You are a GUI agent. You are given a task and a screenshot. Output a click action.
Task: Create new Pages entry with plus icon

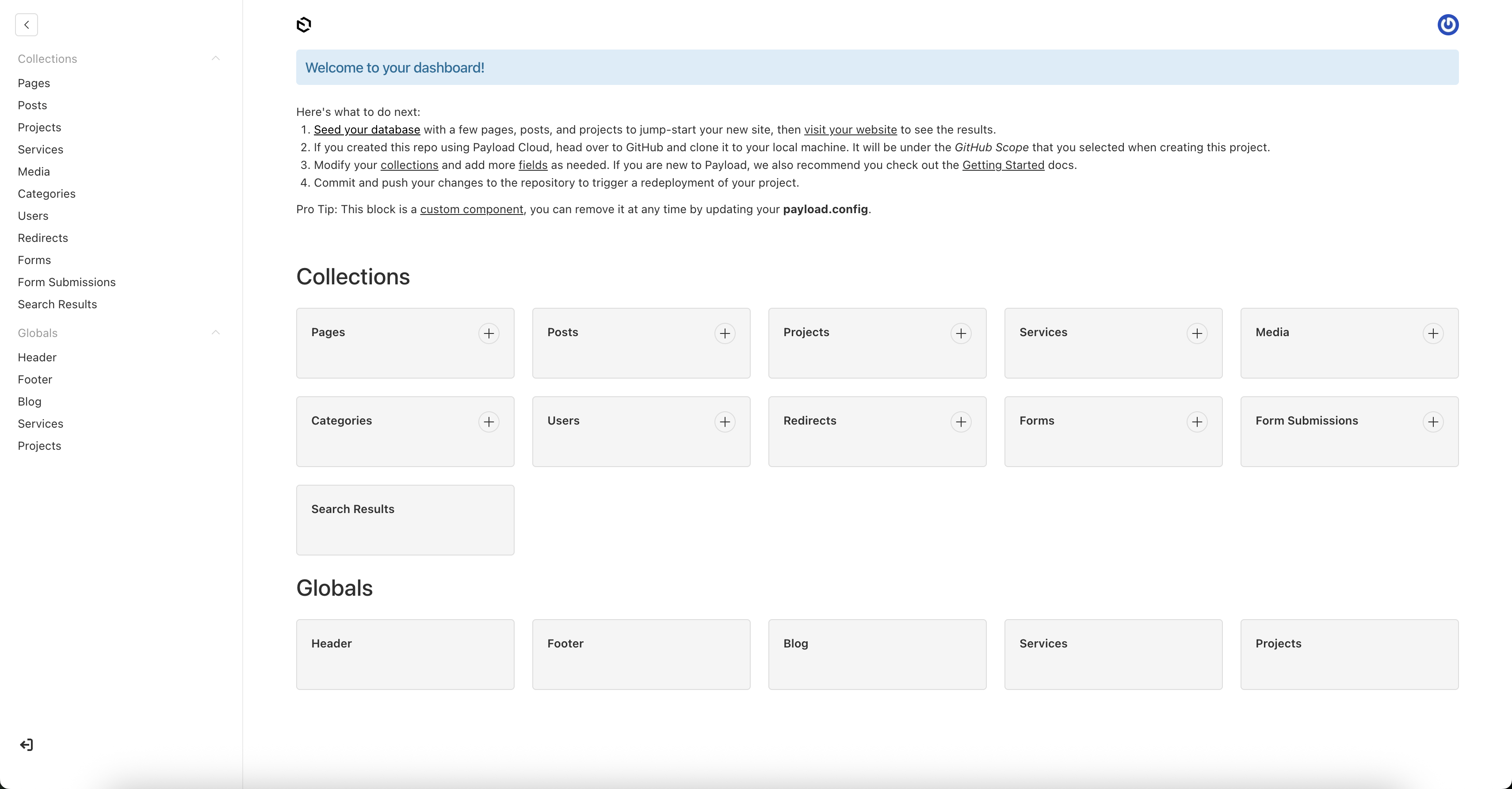pyautogui.click(x=489, y=333)
